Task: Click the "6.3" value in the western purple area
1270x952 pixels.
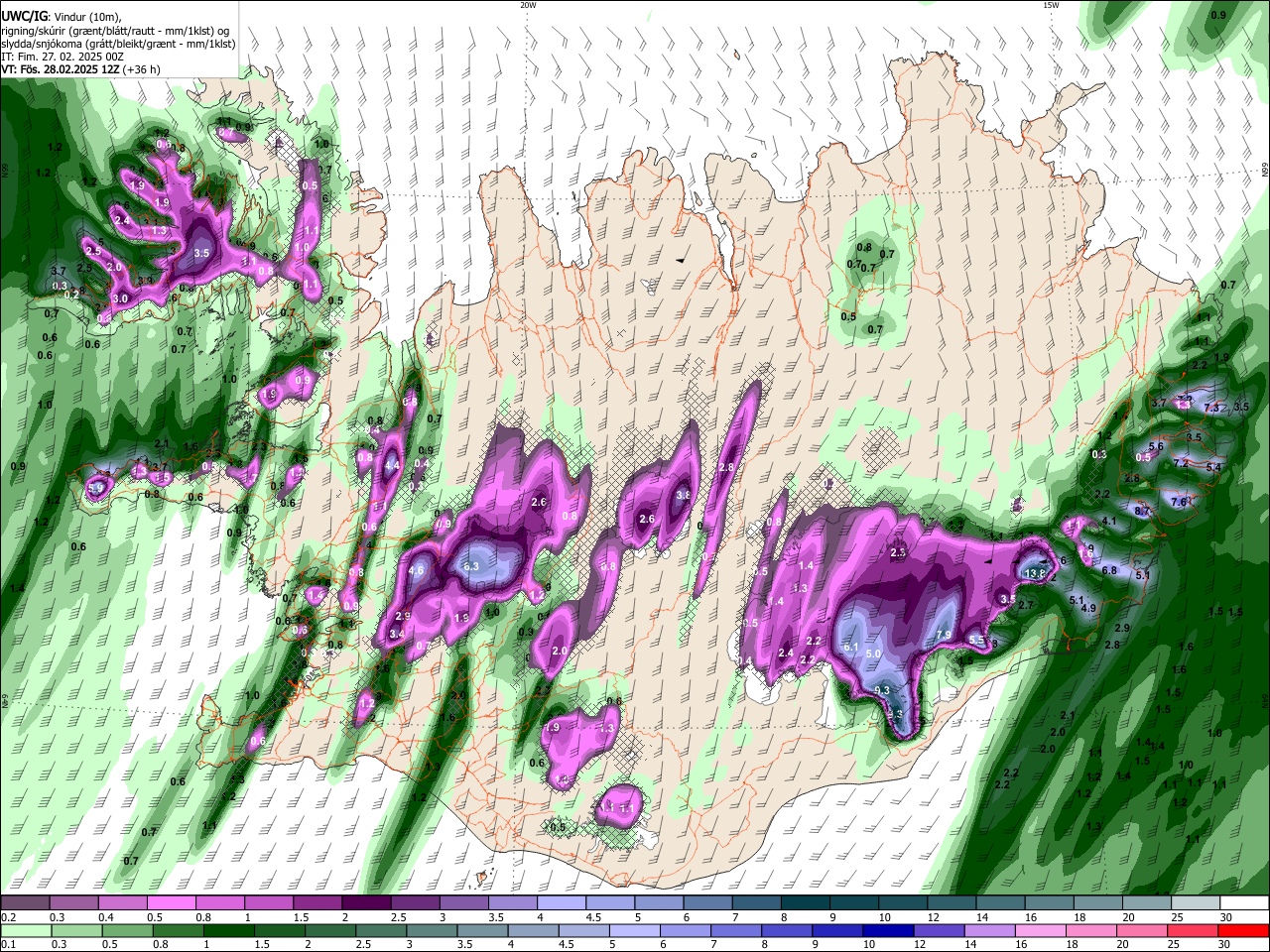Action: pos(471,566)
